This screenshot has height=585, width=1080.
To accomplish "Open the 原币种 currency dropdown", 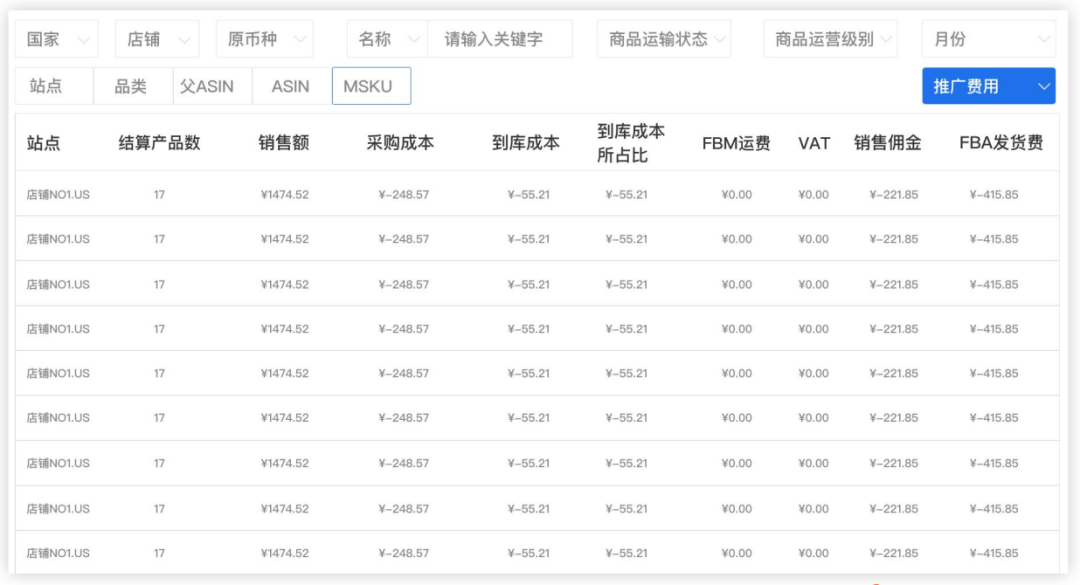I will [264, 40].
